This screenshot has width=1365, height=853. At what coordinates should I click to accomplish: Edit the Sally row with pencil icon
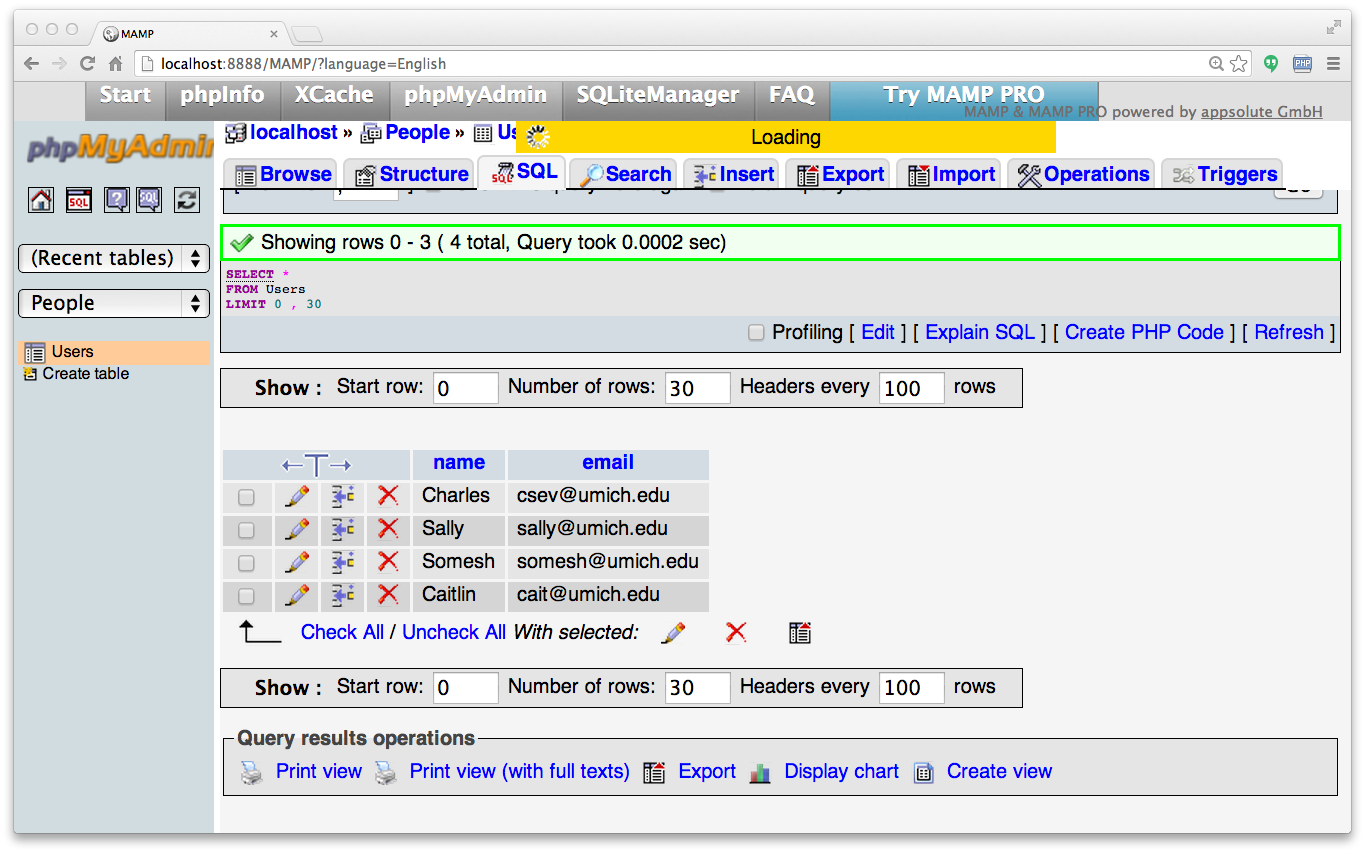[297, 529]
